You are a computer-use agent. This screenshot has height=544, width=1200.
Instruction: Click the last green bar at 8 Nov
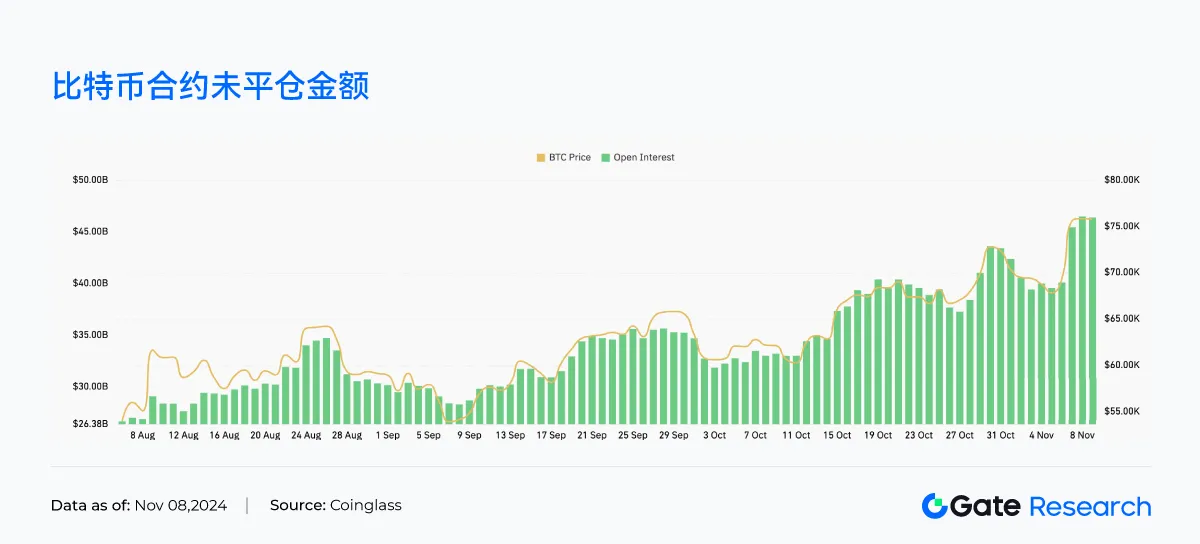pyautogui.click(x=1092, y=321)
